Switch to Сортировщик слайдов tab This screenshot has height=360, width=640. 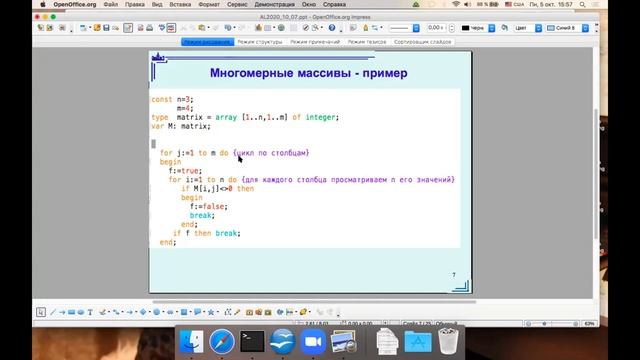[422, 42]
